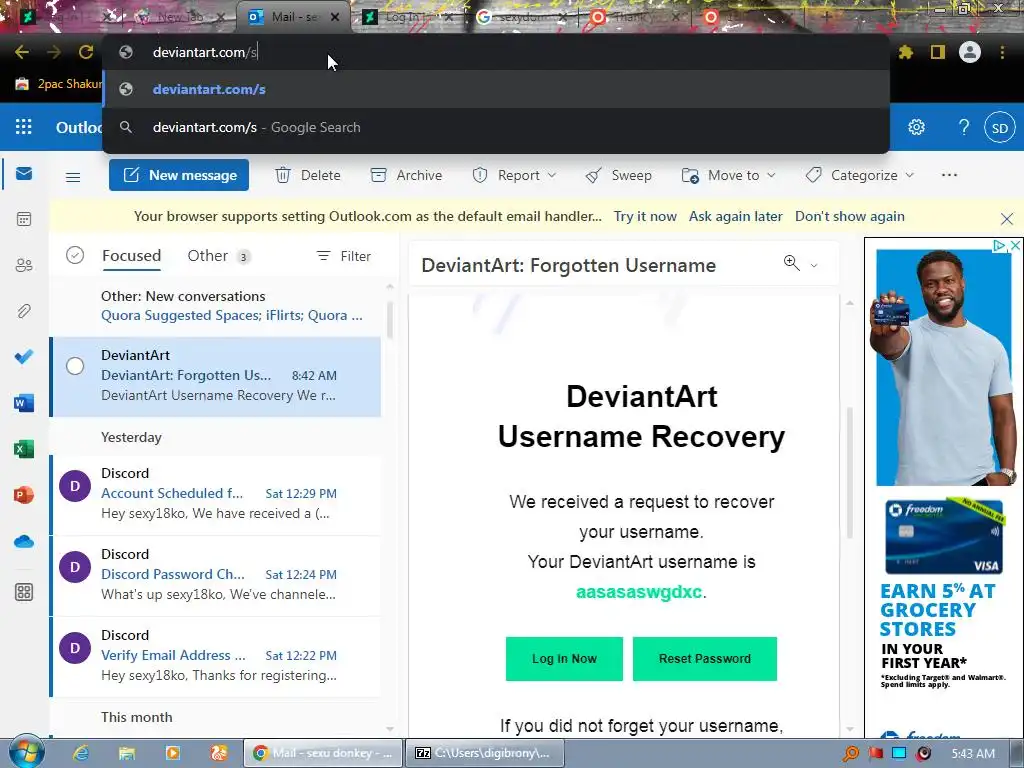Reload page in Chrome
Screen dimensions: 1024x768
pyautogui.click(x=86, y=52)
